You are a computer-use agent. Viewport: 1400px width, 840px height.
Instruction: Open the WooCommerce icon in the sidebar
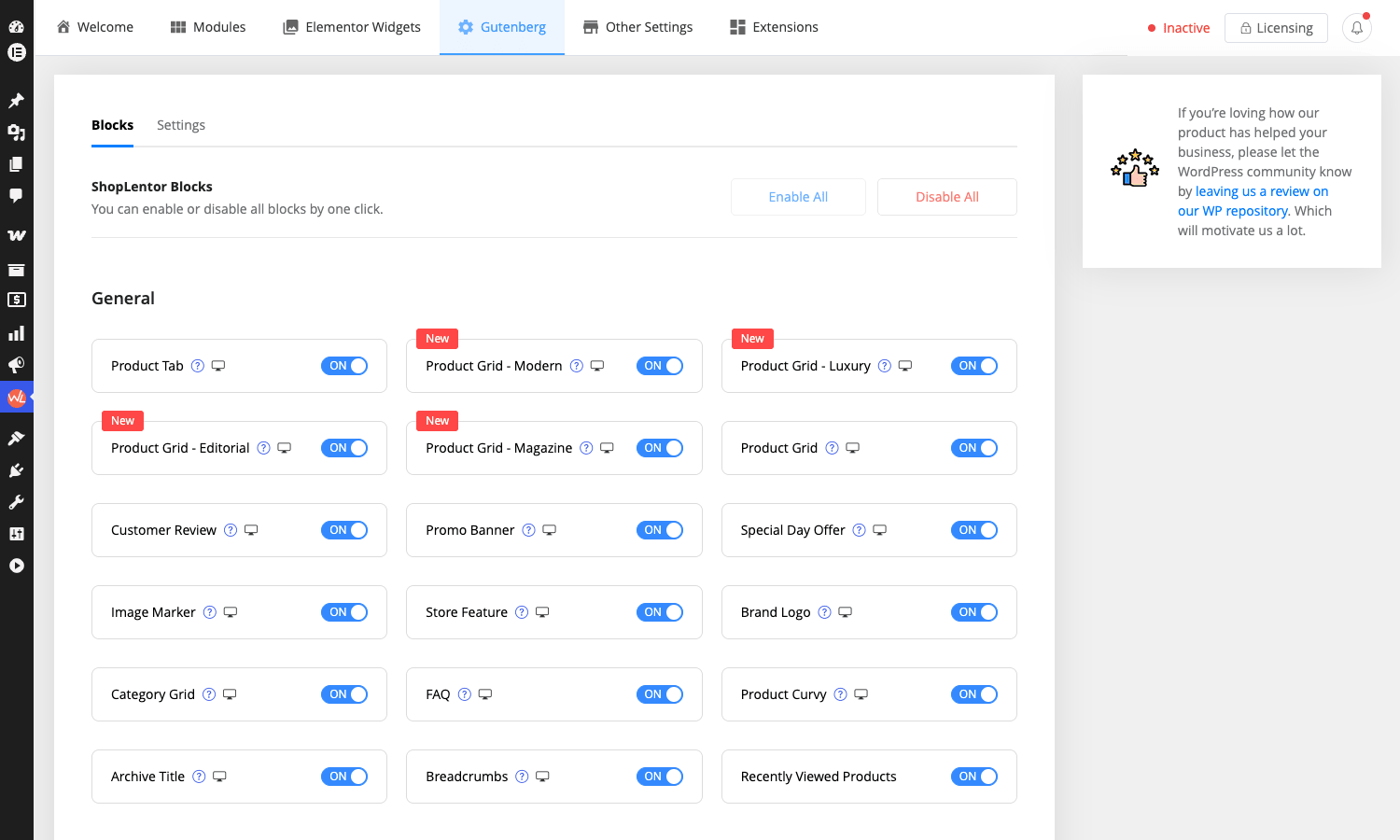17,235
